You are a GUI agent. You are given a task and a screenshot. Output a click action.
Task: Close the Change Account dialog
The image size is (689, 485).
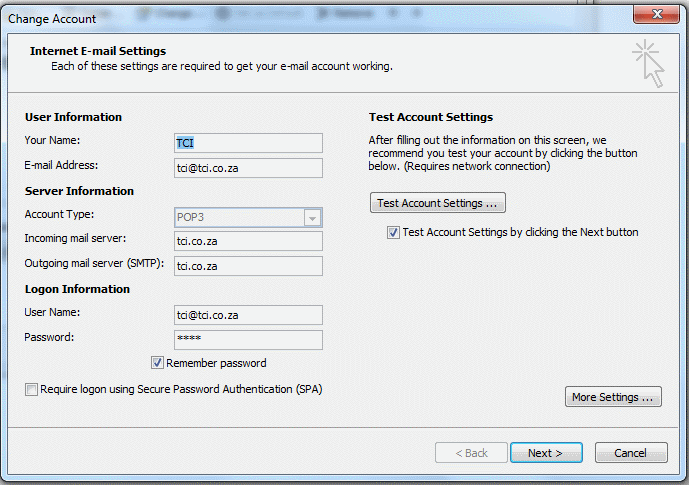click(656, 14)
